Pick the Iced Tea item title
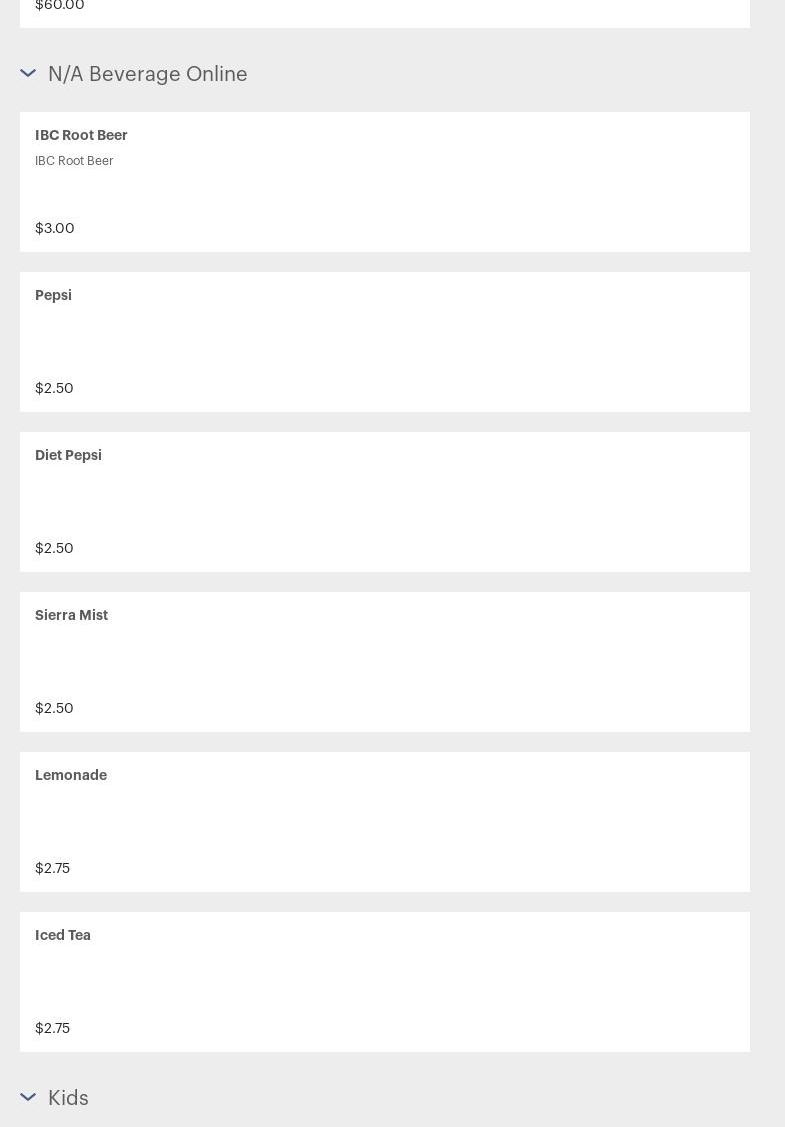Image resolution: width=785 pixels, height=1127 pixels. click(63, 935)
